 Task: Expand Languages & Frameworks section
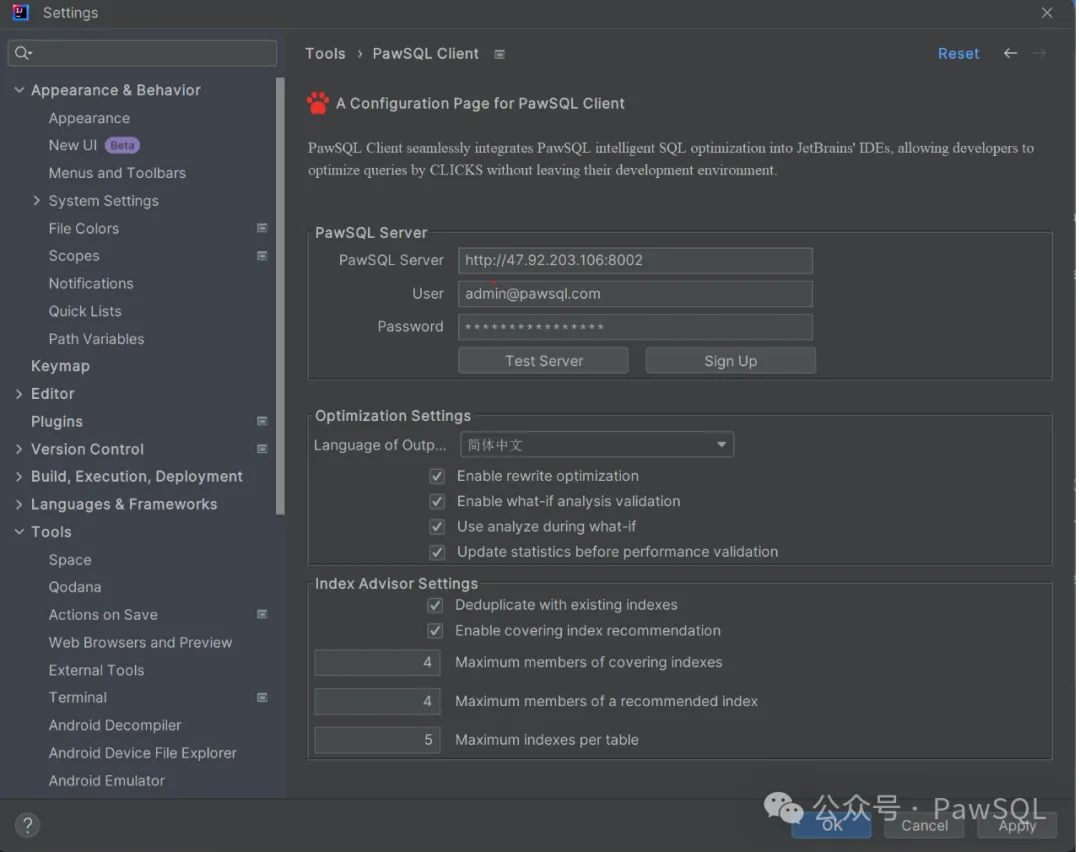coord(19,504)
